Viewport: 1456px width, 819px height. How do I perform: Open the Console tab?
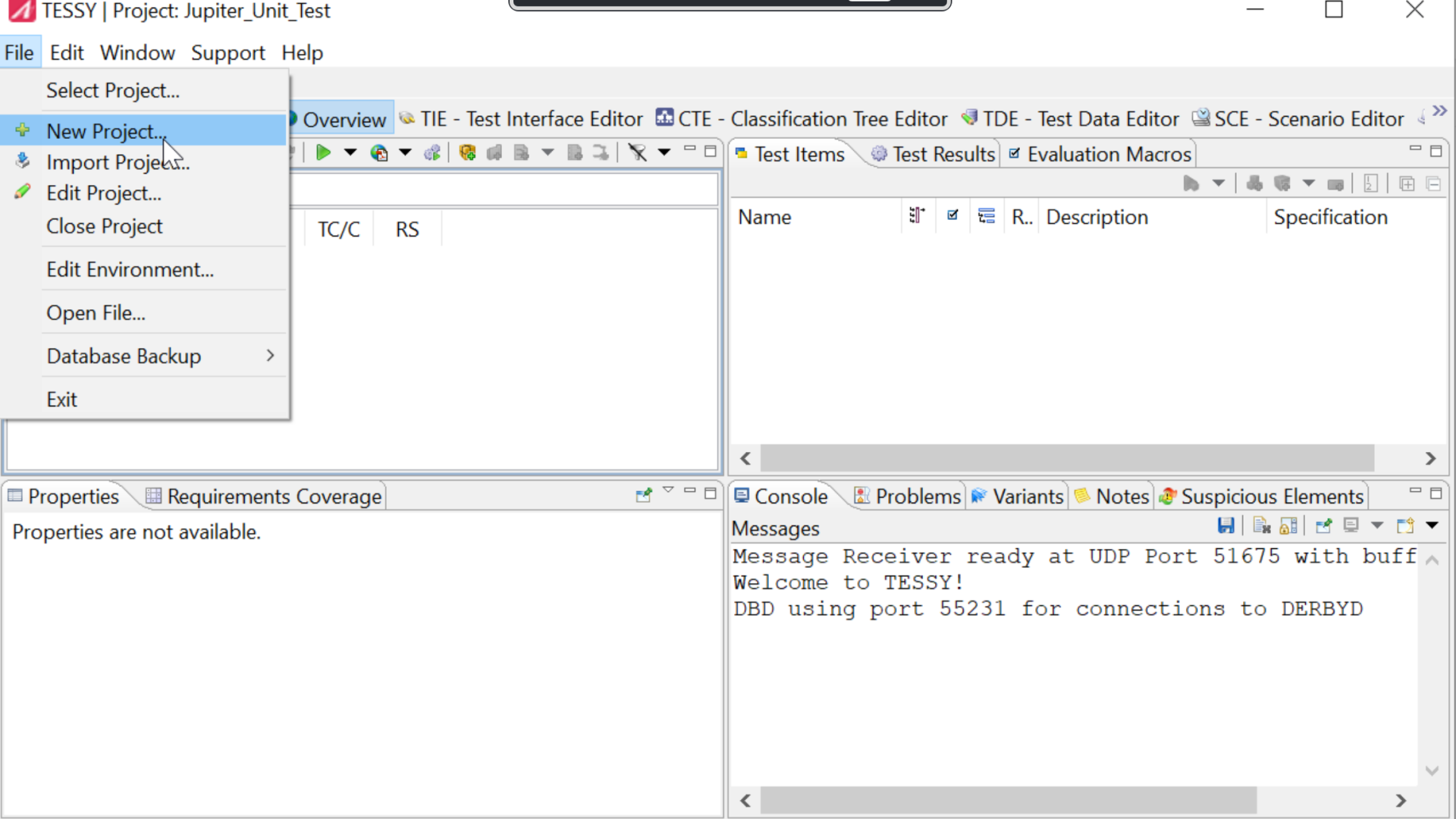781,496
